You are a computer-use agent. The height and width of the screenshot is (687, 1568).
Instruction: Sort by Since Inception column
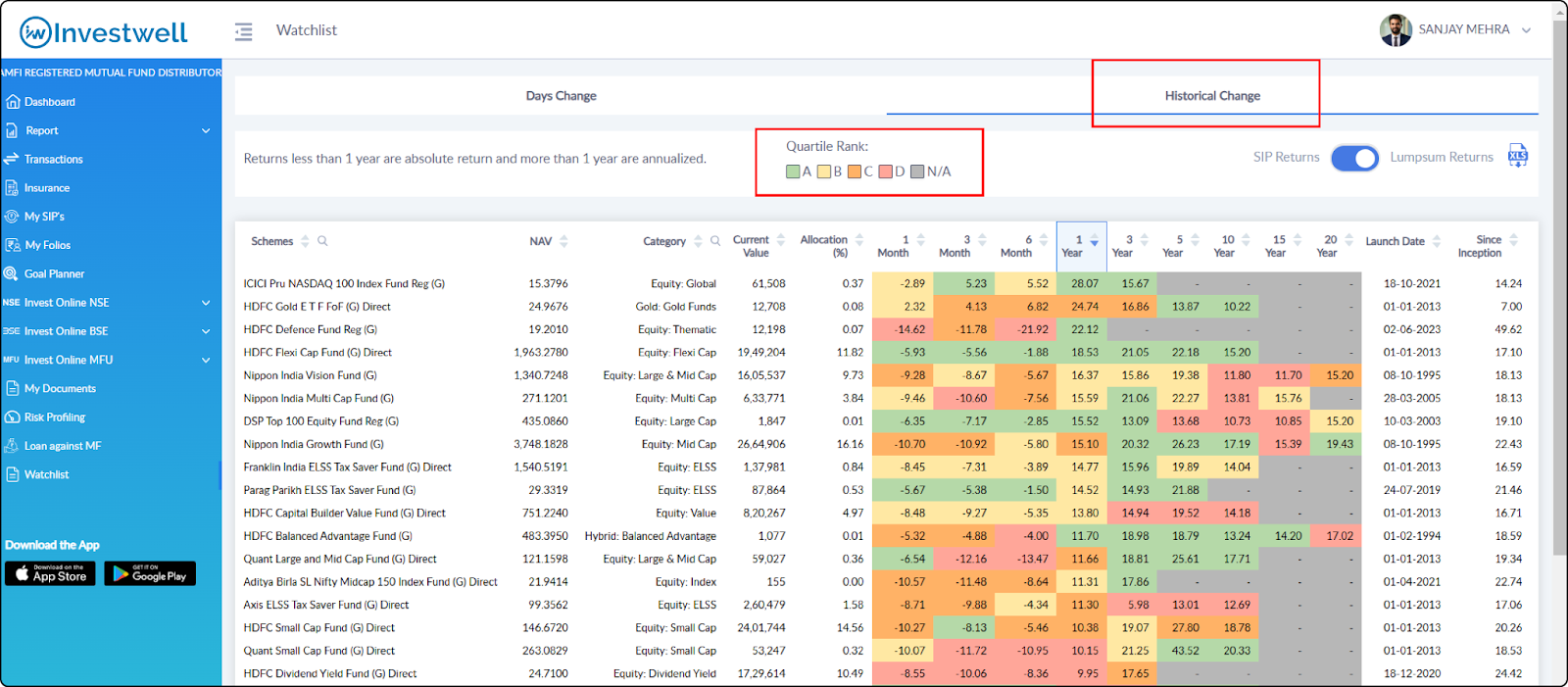coord(1514,239)
